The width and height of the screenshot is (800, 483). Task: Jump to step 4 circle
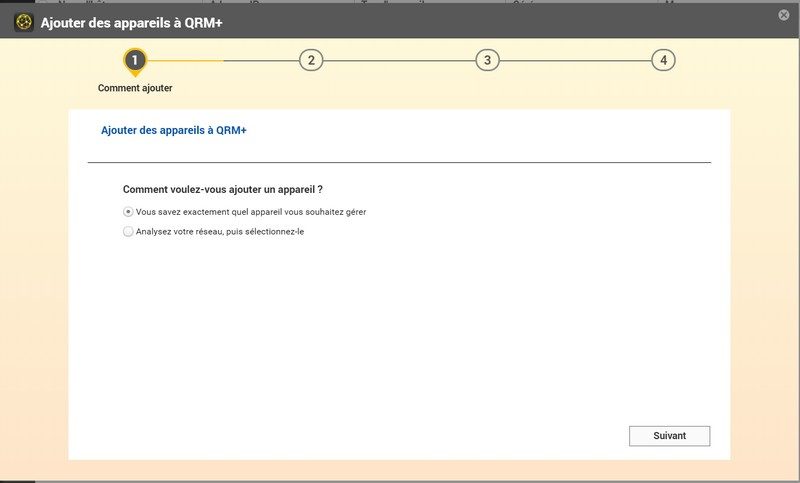tap(663, 60)
